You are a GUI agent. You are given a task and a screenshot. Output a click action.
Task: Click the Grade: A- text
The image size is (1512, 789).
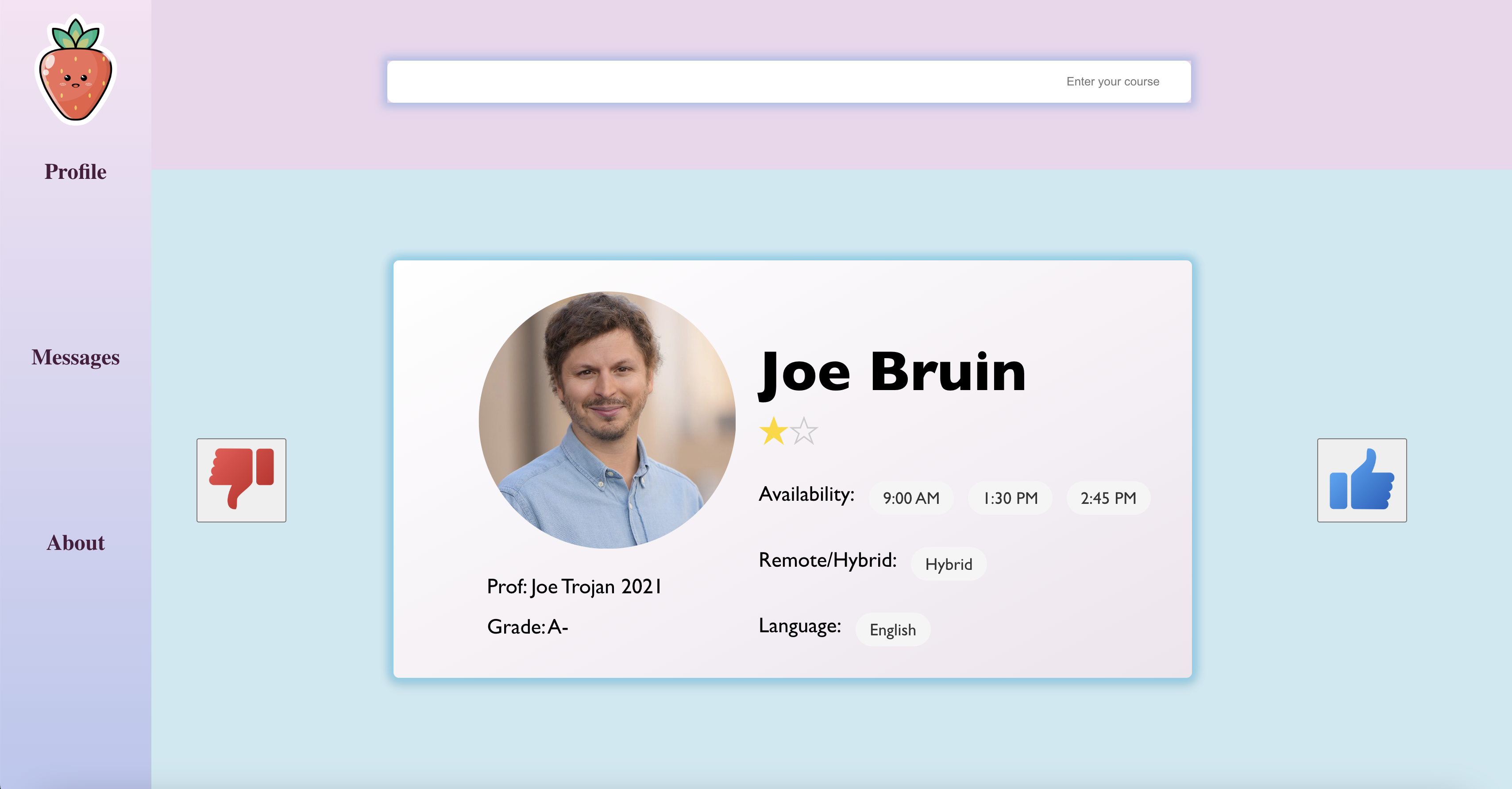527,627
